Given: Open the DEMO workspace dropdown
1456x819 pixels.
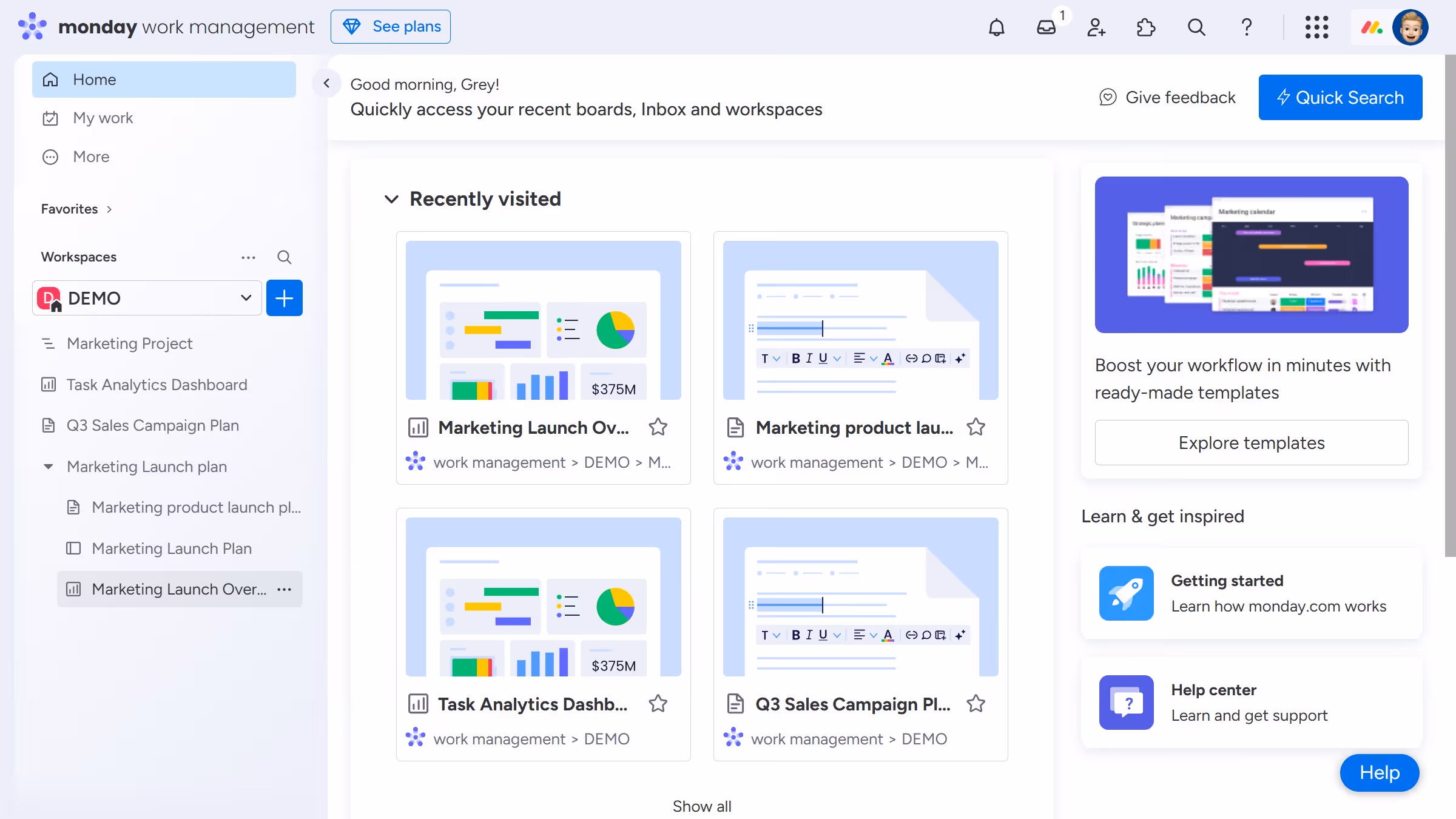Looking at the screenshot, I should [246, 298].
